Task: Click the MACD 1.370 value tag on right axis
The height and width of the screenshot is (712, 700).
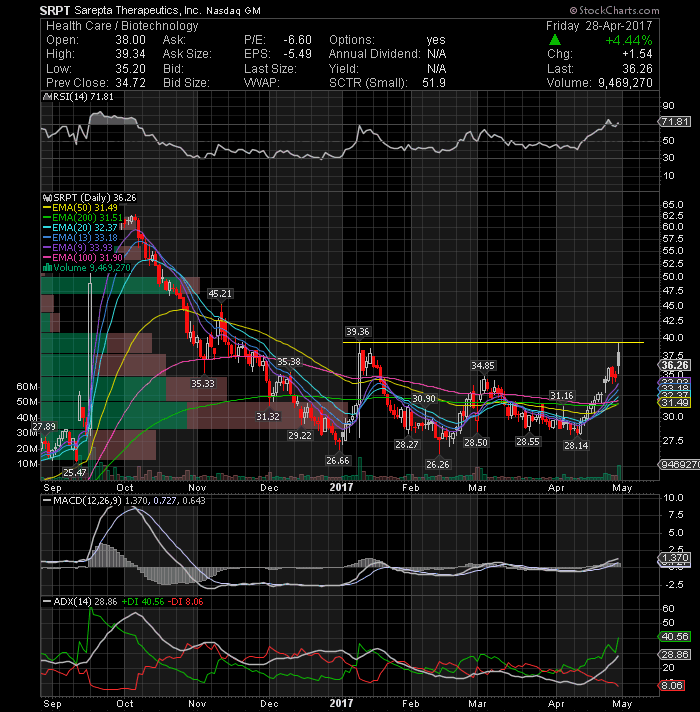Action: tap(675, 557)
